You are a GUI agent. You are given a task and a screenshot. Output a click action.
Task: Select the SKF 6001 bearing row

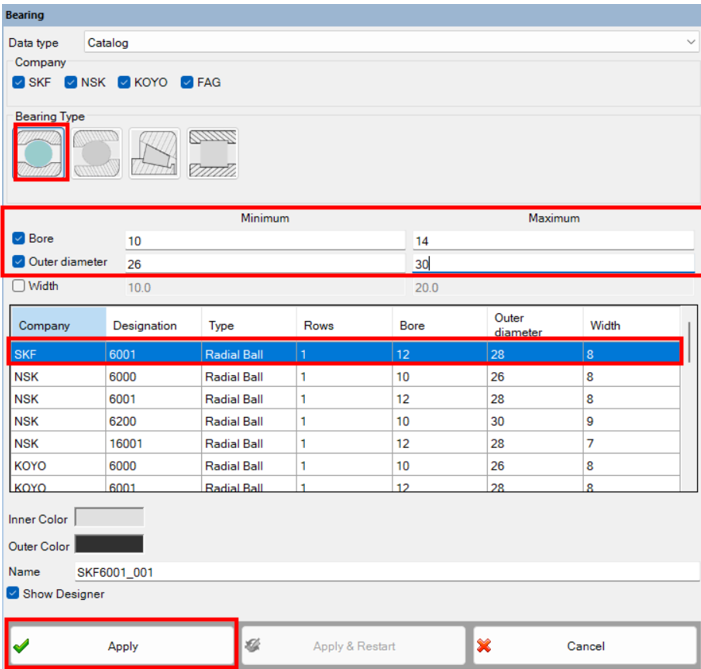click(x=345, y=354)
